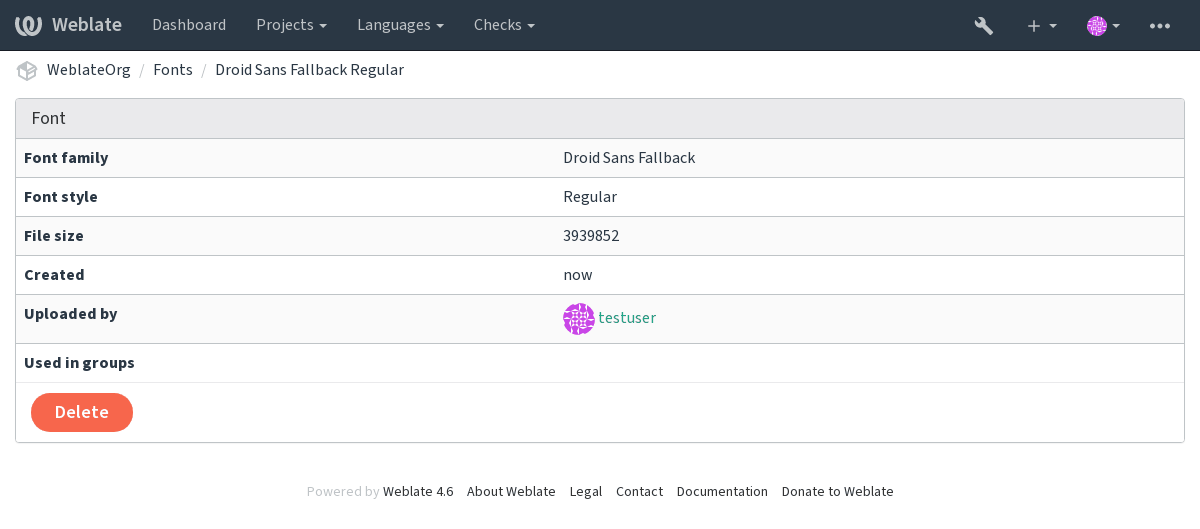
Task: Click the Created label
Action: click(54, 275)
